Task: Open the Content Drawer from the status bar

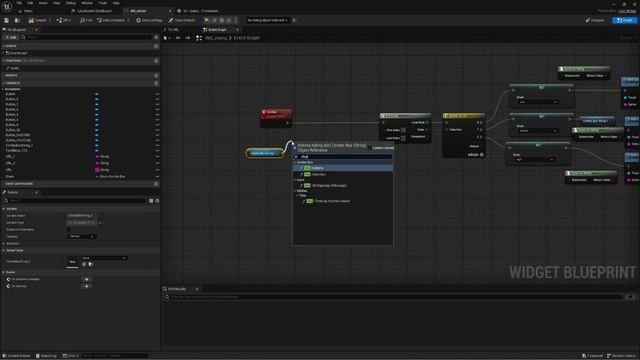Action: 17,356
